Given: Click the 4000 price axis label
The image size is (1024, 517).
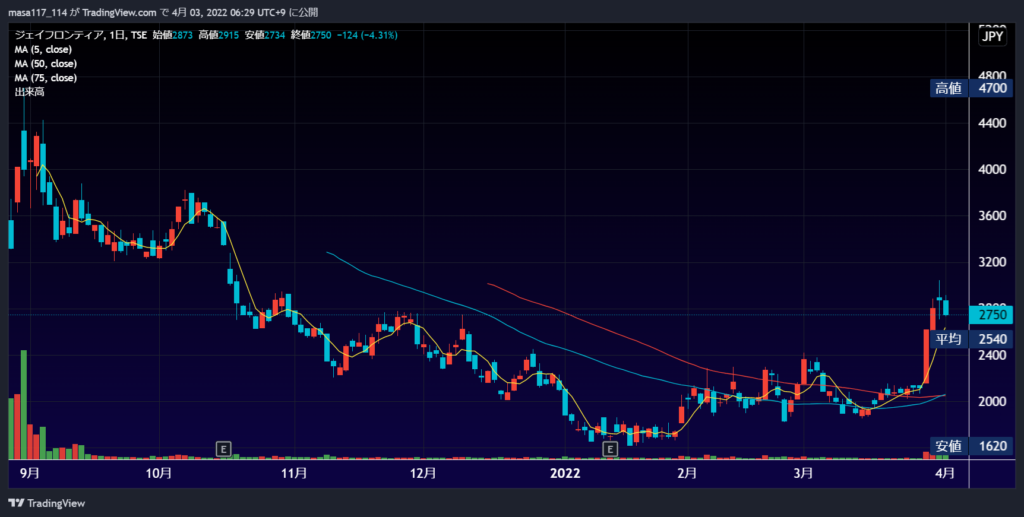Looking at the screenshot, I should click(x=992, y=169).
